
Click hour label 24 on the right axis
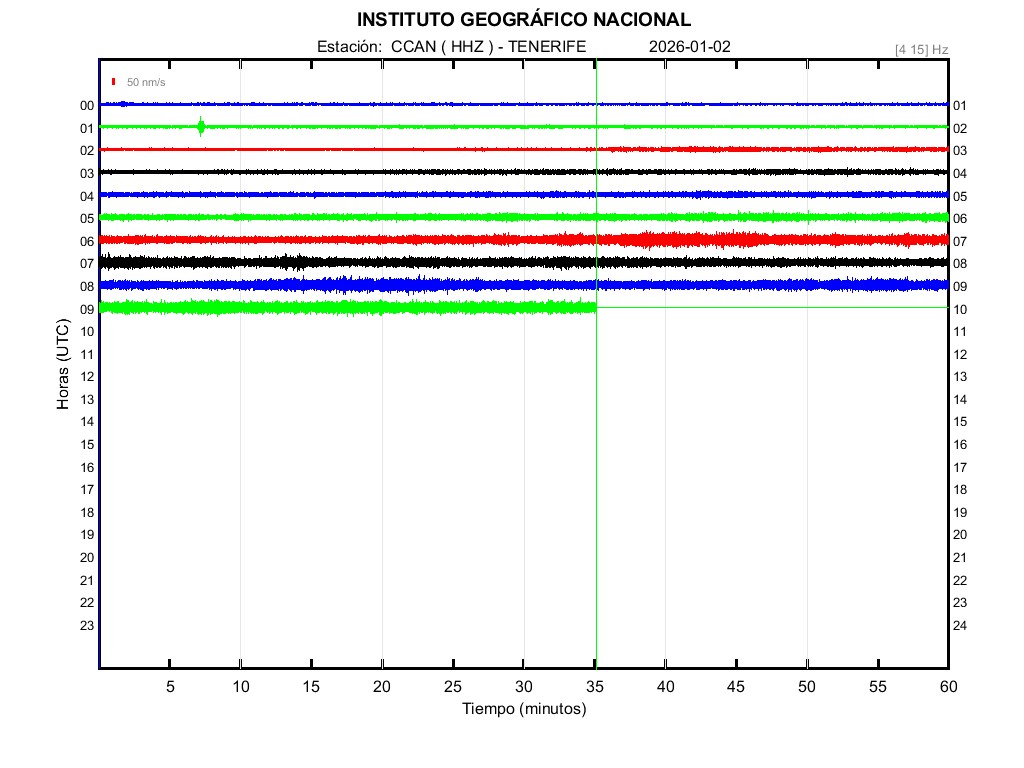(x=959, y=625)
